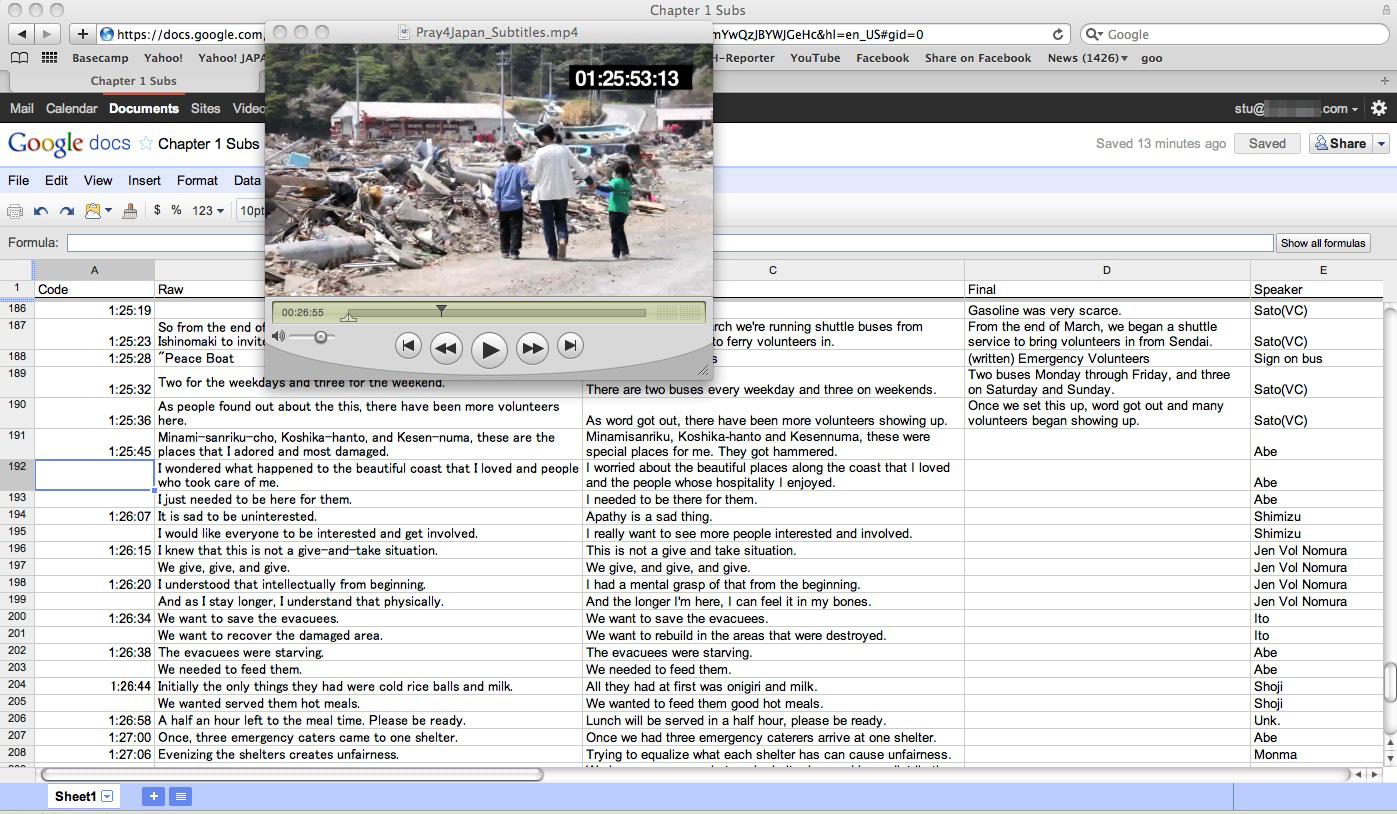Open the 123 number format dropdown
The image size is (1397, 814).
(x=208, y=210)
